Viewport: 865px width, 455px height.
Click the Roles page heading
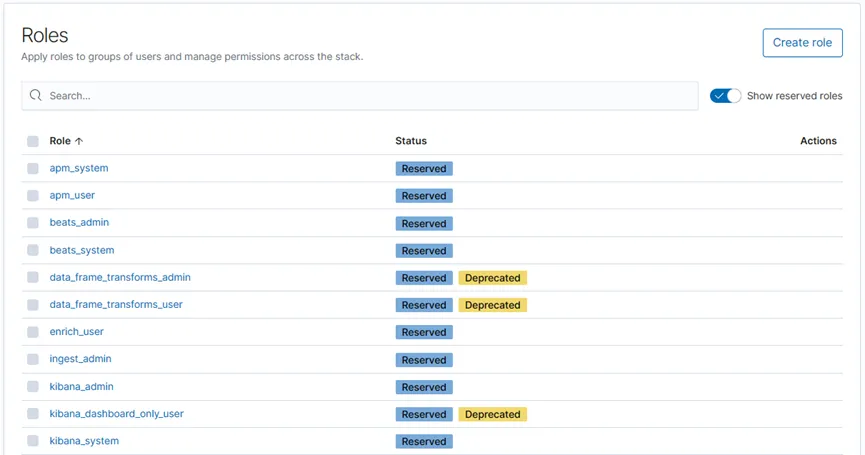point(45,35)
